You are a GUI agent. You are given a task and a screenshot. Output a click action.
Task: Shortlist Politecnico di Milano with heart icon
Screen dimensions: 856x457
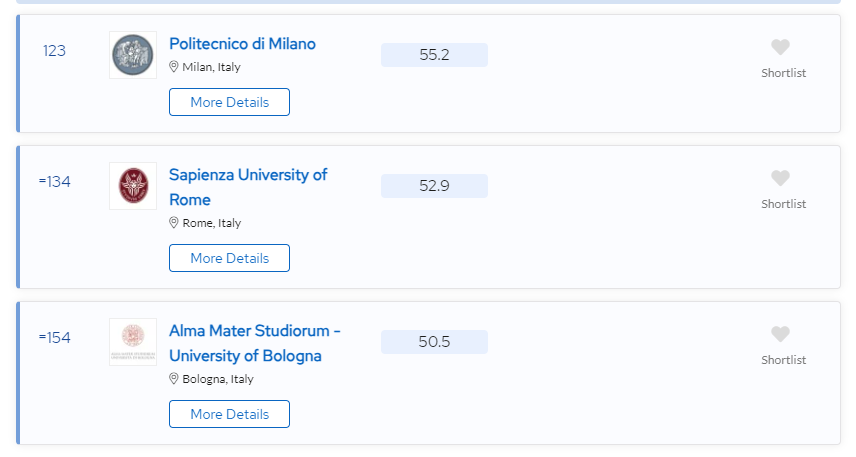coord(781,47)
